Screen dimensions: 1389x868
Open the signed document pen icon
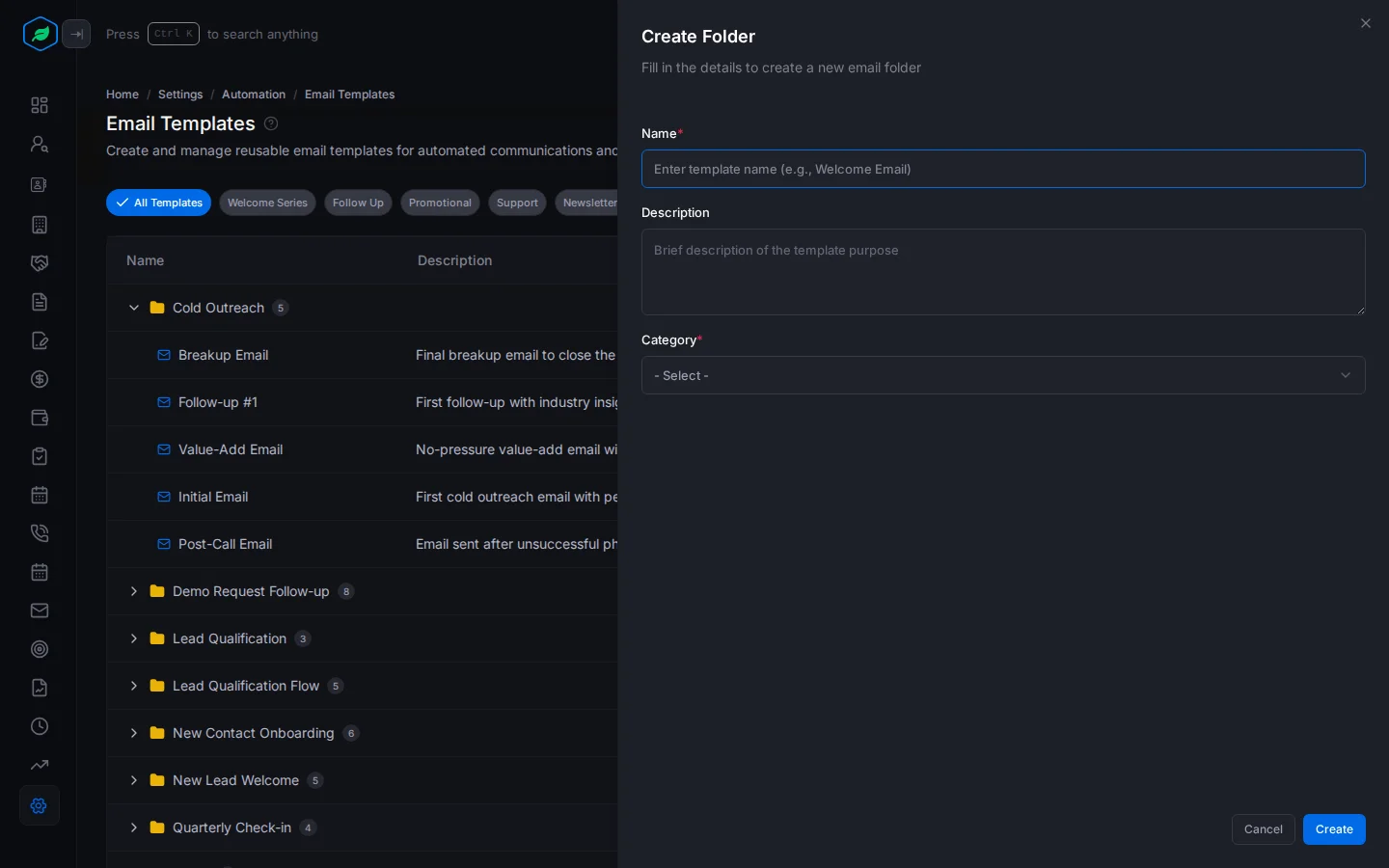pos(40,340)
